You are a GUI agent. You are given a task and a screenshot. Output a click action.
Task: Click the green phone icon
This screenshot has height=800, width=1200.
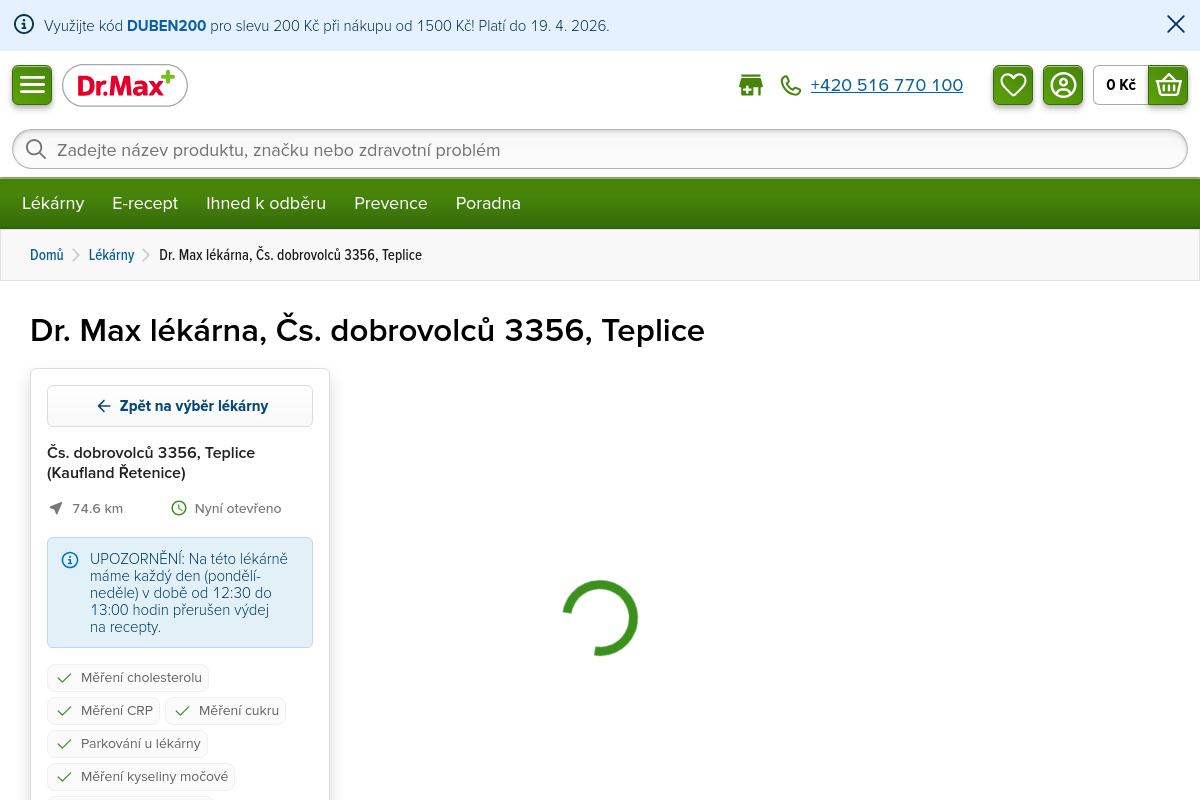791,86
